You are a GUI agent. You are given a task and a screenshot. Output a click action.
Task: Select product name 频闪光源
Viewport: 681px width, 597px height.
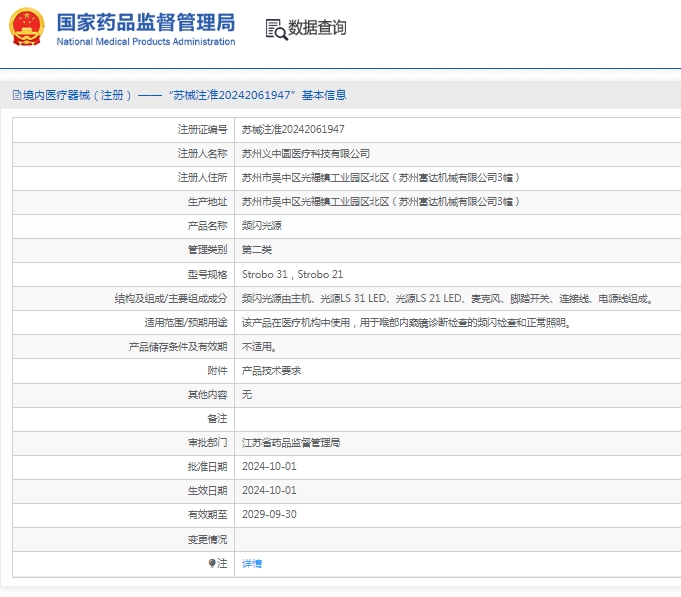click(x=261, y=226)
